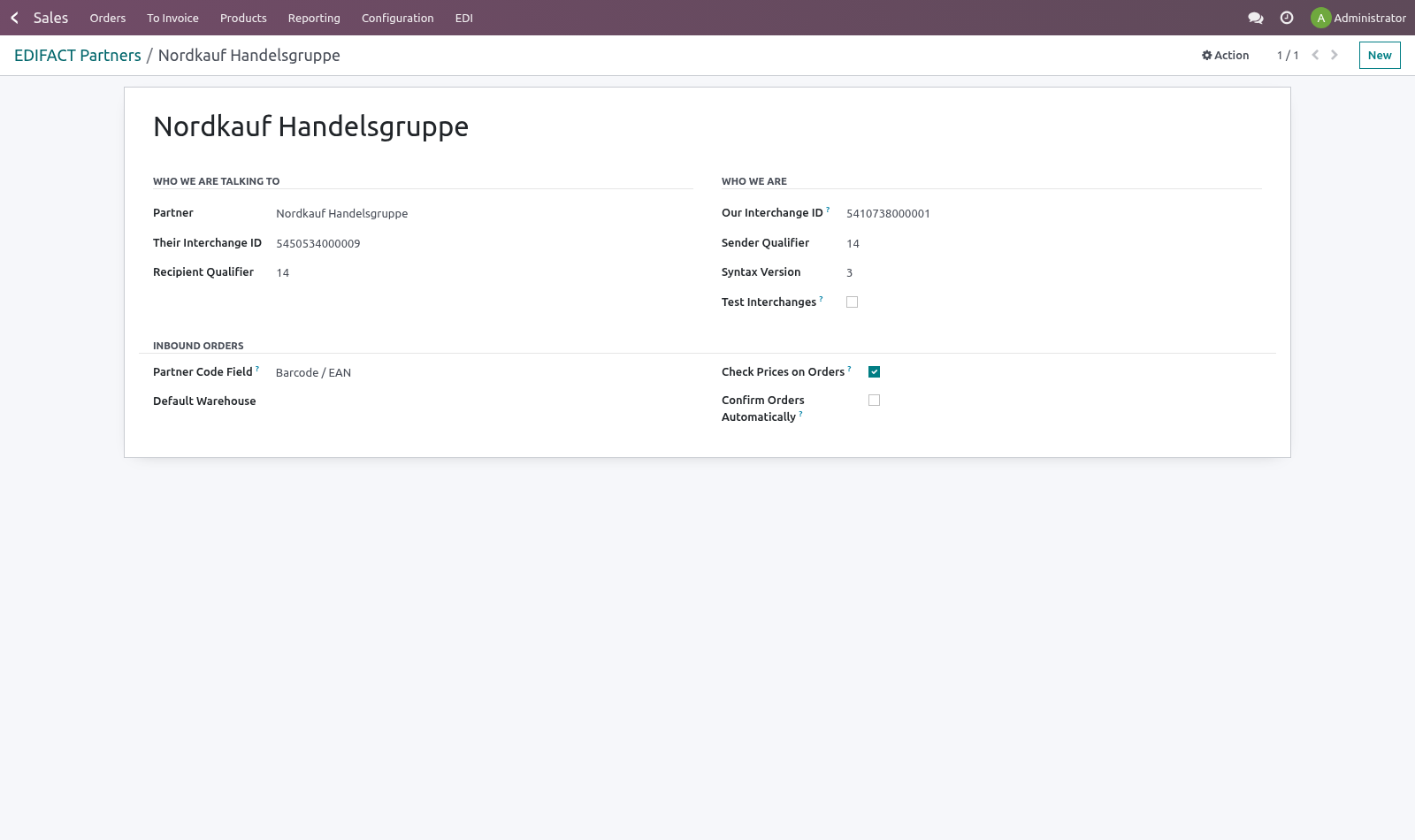Viewport: 1415px width, 840px height.
Task: Click the Administrator user name
Action: point(1370,18)
